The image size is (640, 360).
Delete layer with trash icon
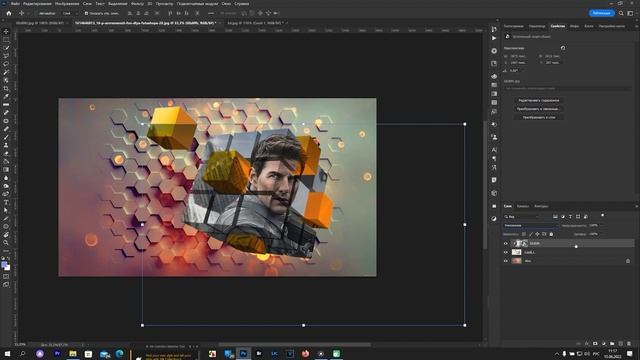[x=629, y=344]
